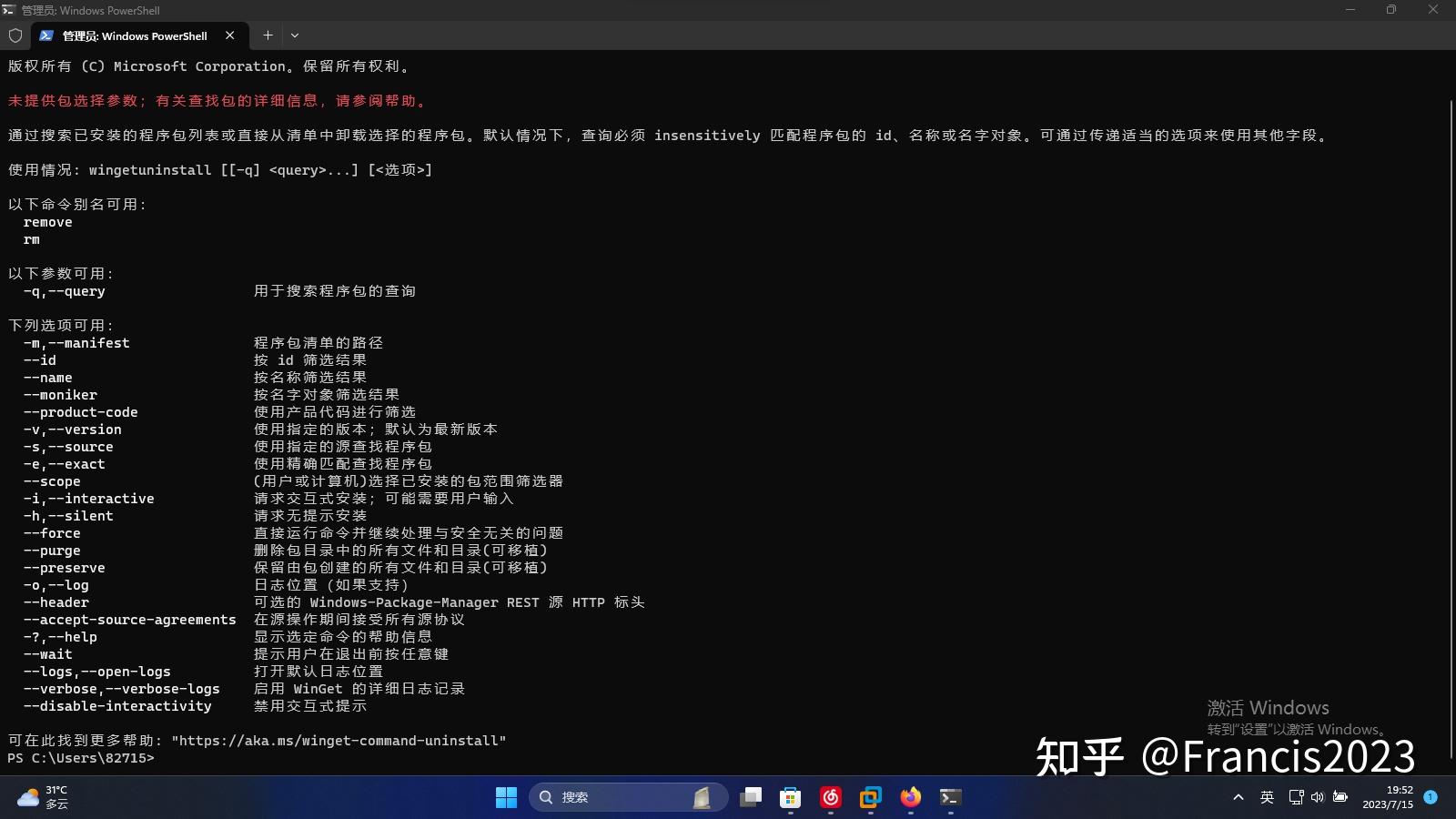Close the Windows PowerShell tab

229,35
